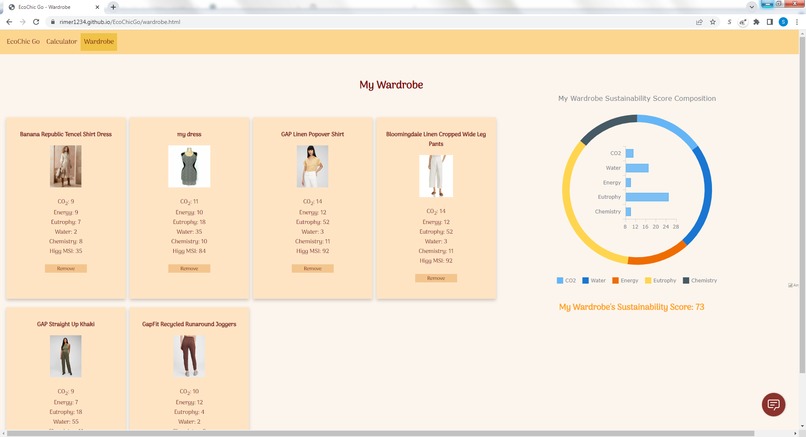Click the browser forward arrow
The image size is (806, 437).
(22, 22)
